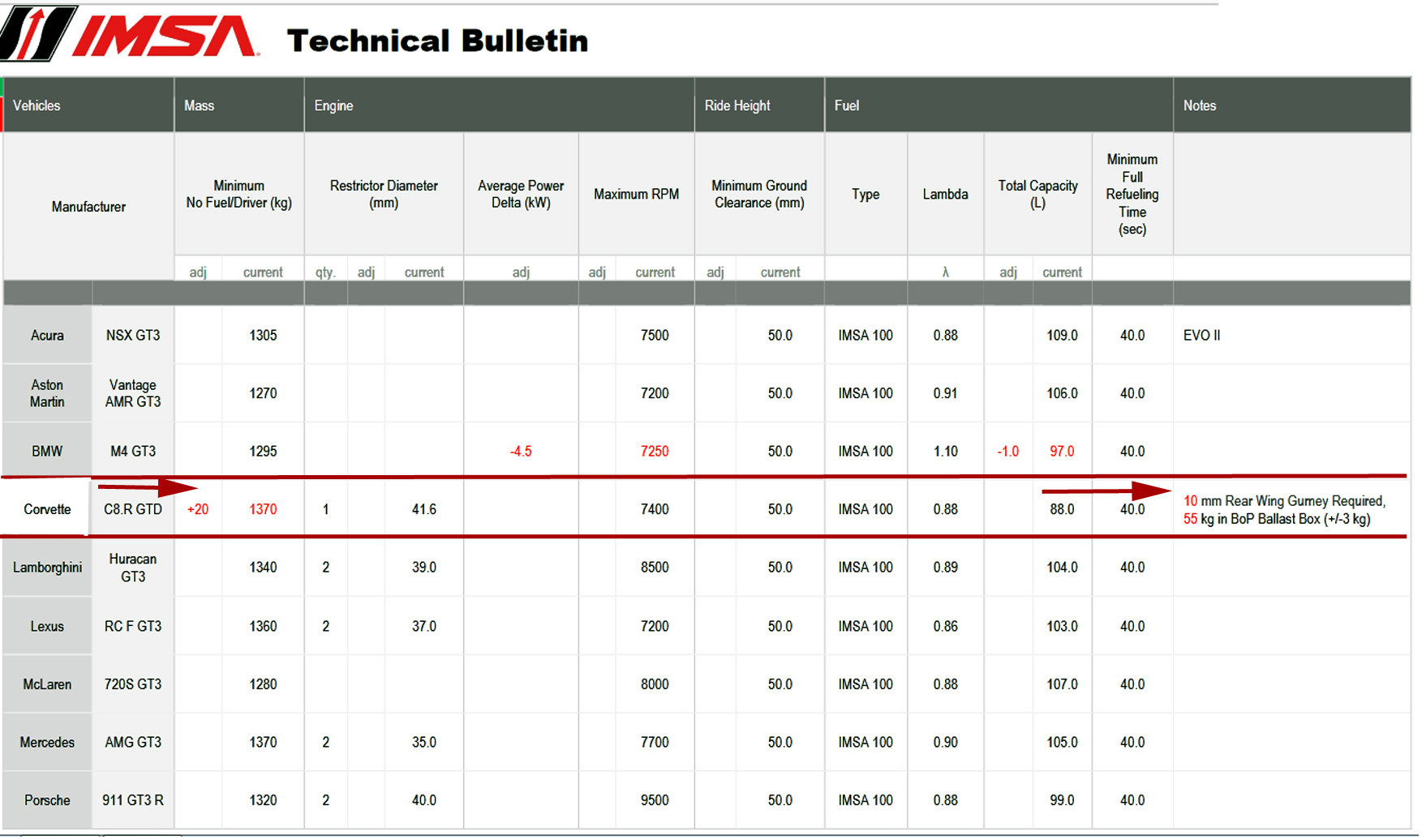Select the Corvette +20 mass adjustment value
1426x840 pixels.
pos(198,509)
